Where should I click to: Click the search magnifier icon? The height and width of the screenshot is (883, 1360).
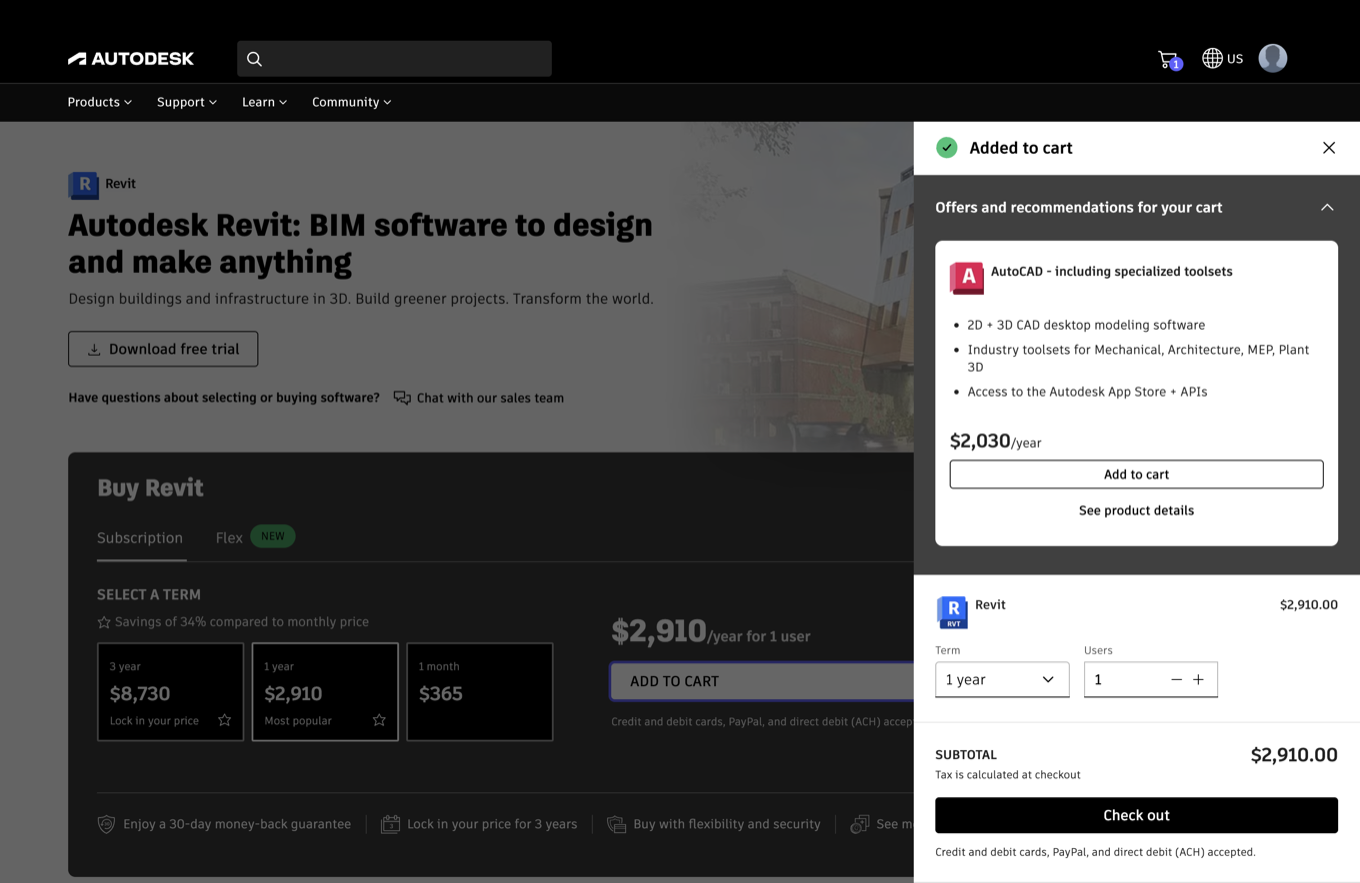point(255,59)
